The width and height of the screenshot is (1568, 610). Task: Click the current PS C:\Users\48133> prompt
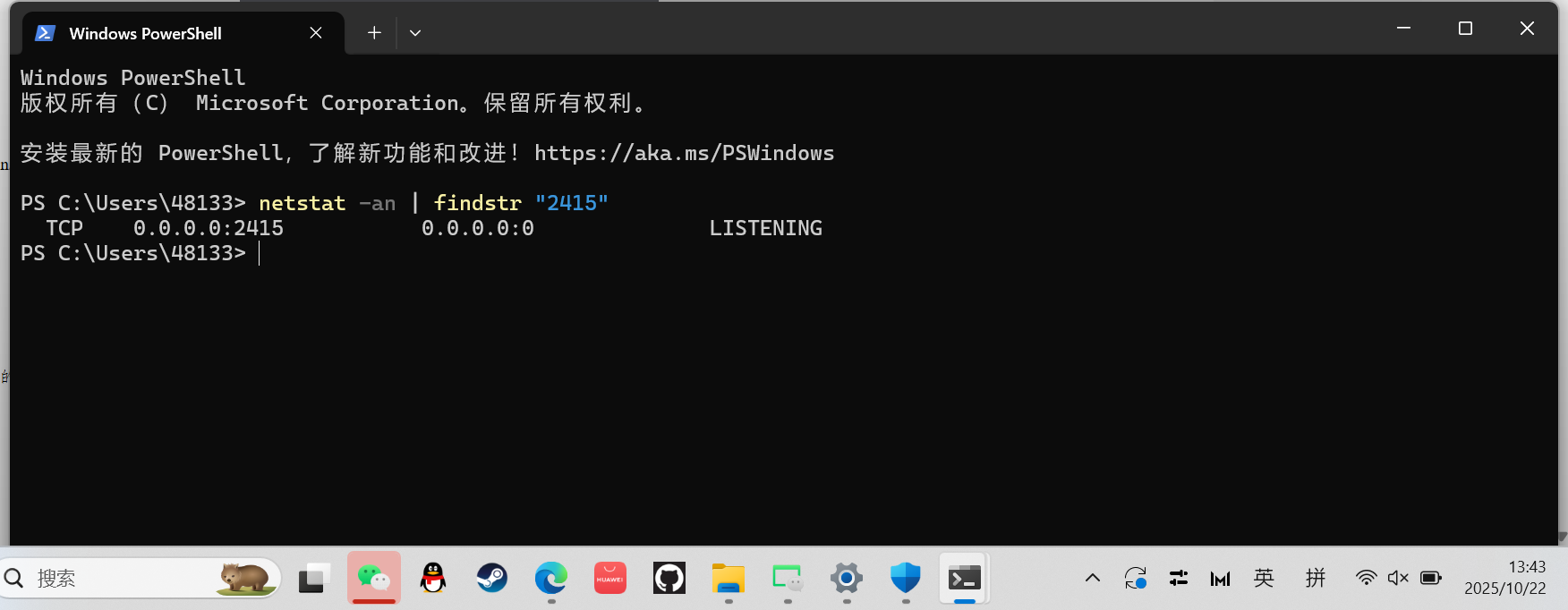click(132, 253)
